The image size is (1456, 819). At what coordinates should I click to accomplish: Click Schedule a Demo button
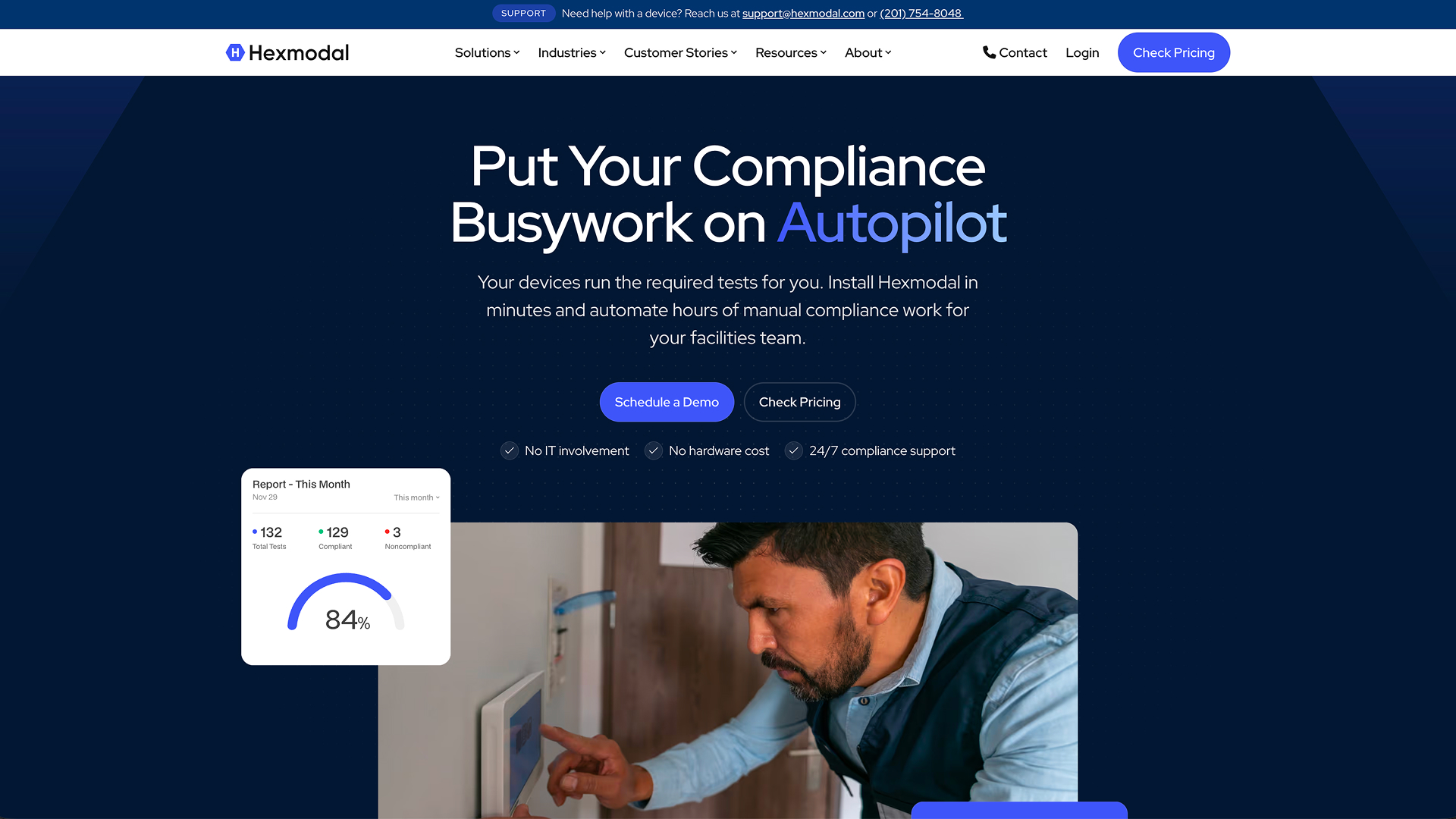[667, 402]
